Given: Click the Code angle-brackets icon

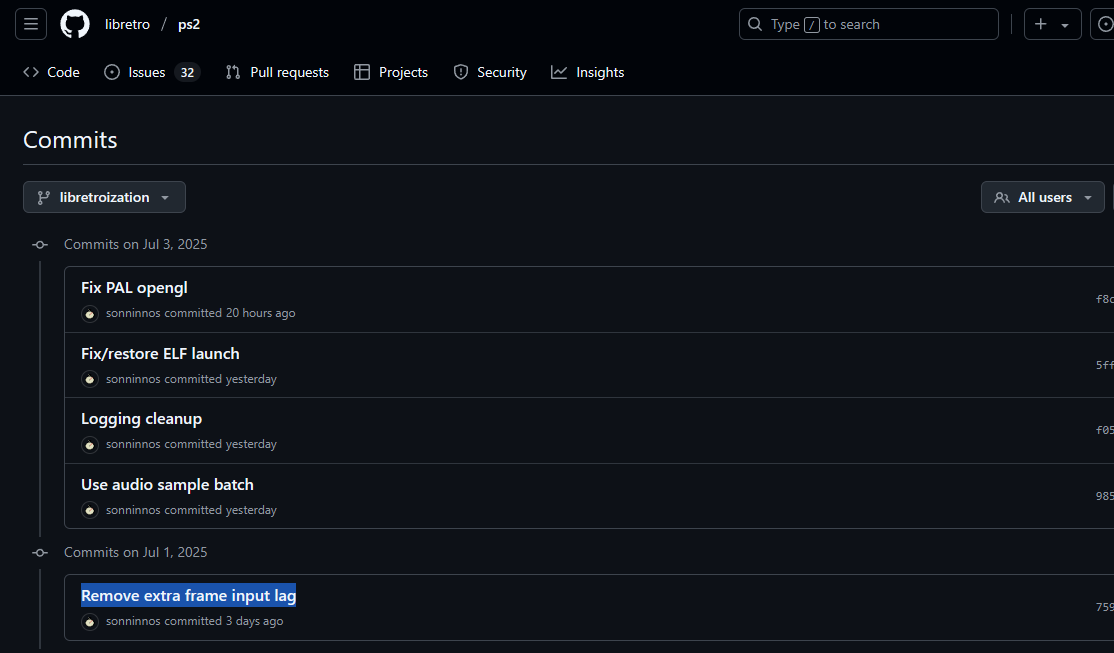Looking at the screenshot, I should [x=31, y=72].
